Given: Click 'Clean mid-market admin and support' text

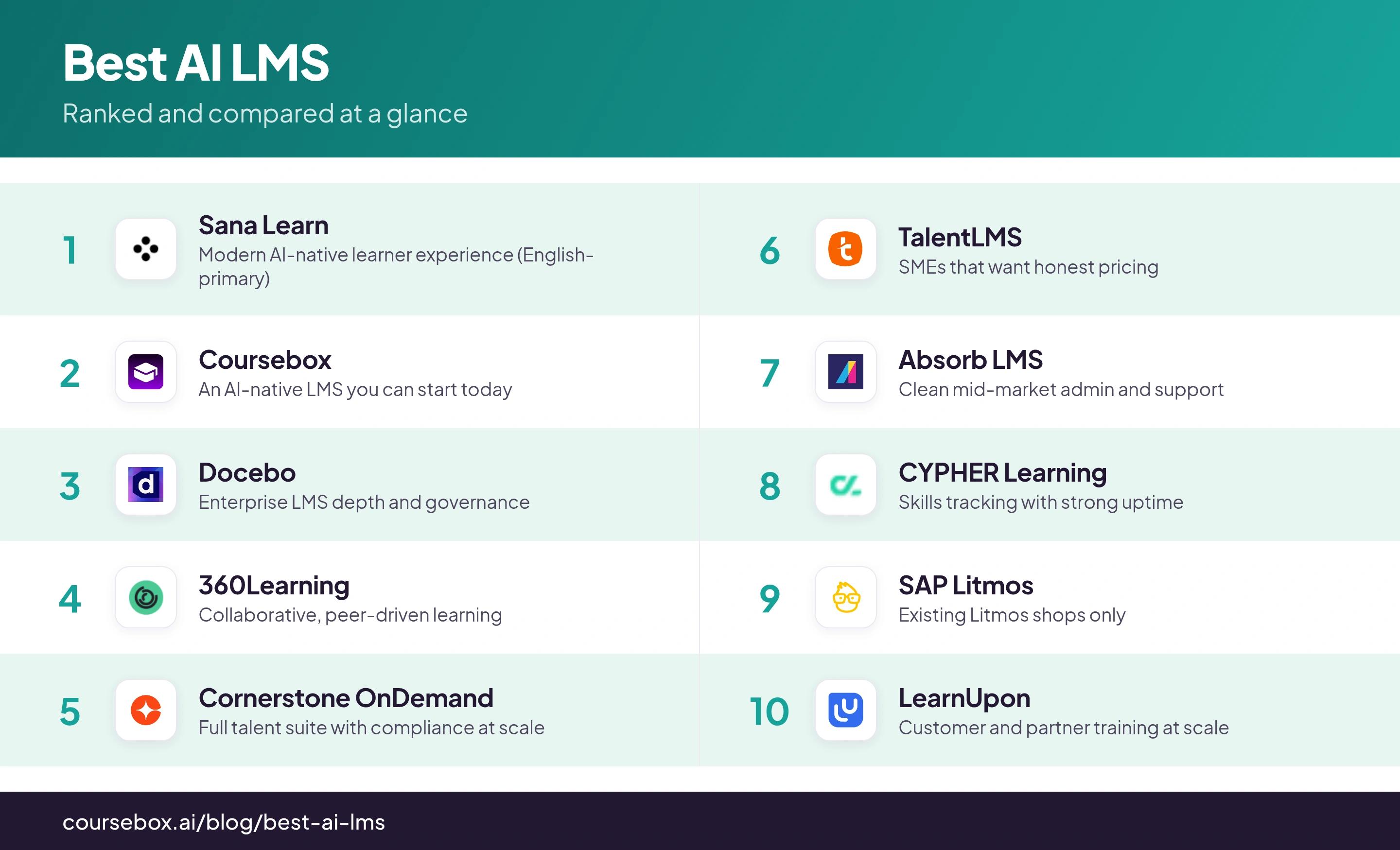Looking at the screenshot, I should (1061, 390).
